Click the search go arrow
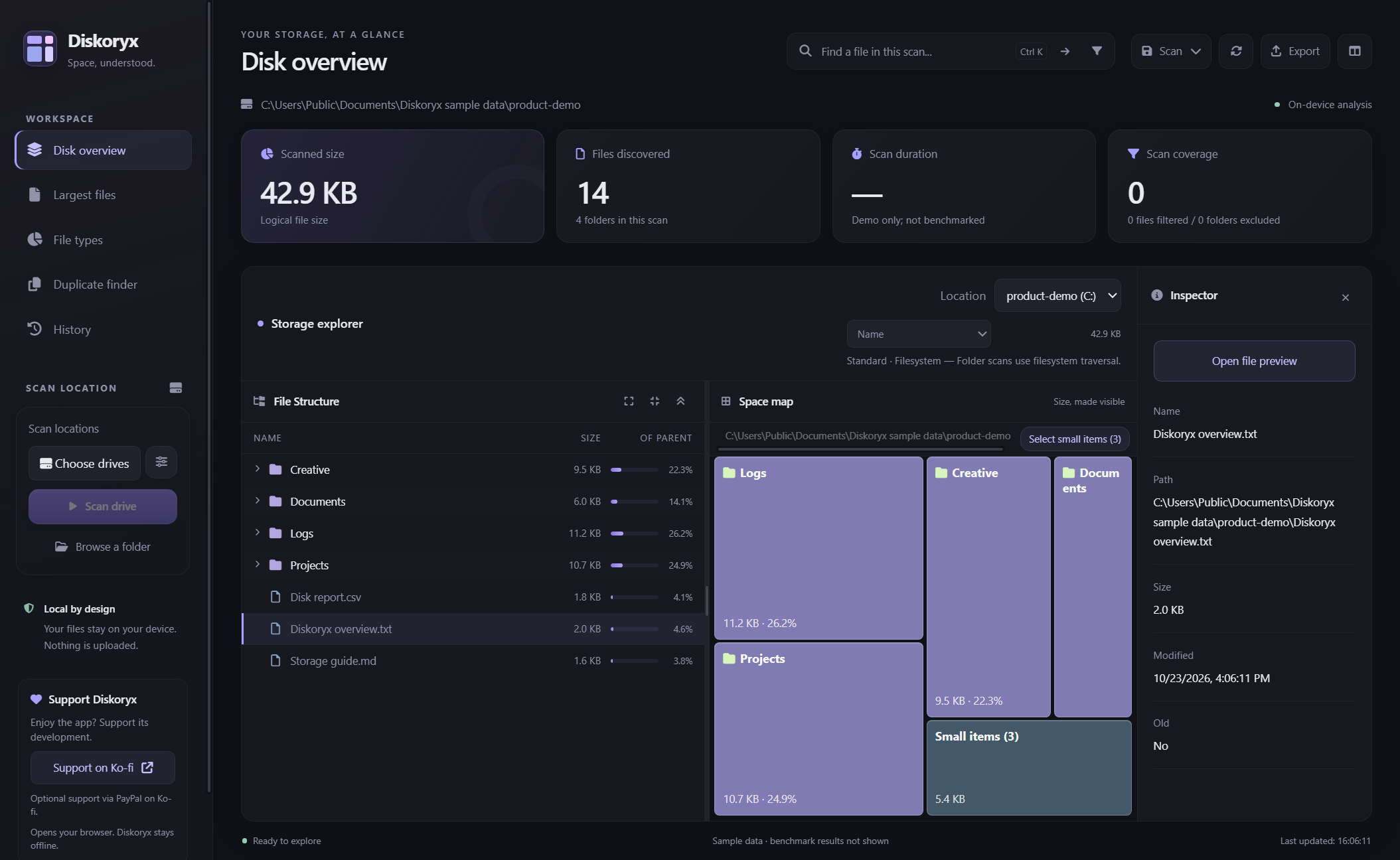This screenshot has width=1400, height=860. coord(1065,51)
